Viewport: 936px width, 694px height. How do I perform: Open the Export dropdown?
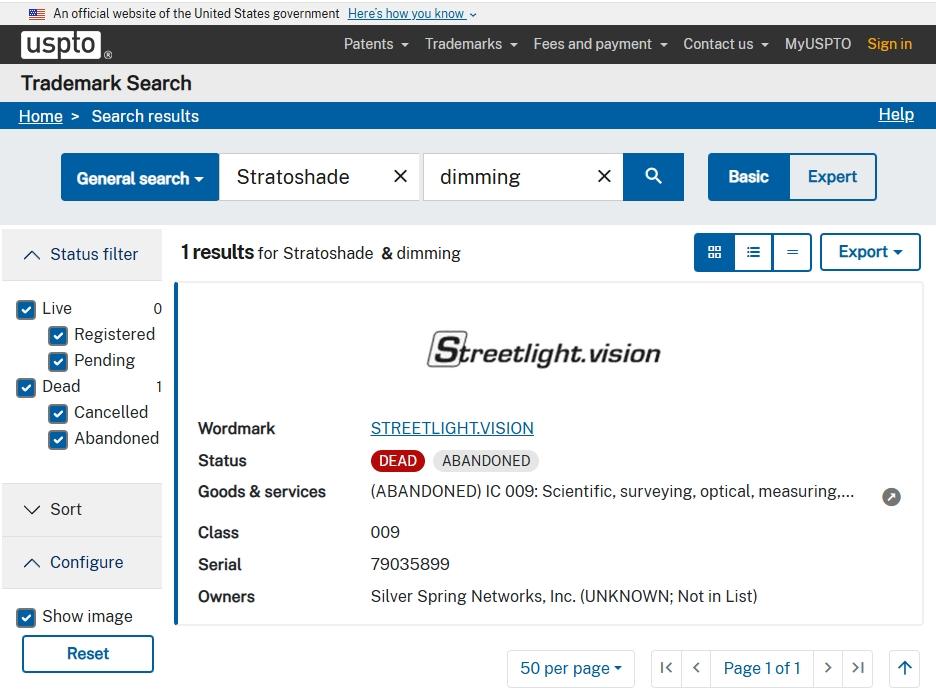(870, 252)
